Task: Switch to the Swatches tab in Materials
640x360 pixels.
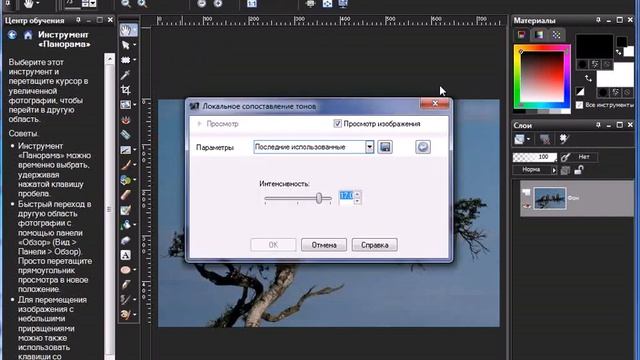Action: point(556,35)
